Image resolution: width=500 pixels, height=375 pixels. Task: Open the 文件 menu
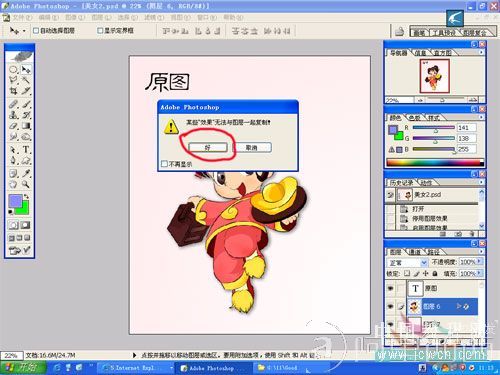pos(22,17)
